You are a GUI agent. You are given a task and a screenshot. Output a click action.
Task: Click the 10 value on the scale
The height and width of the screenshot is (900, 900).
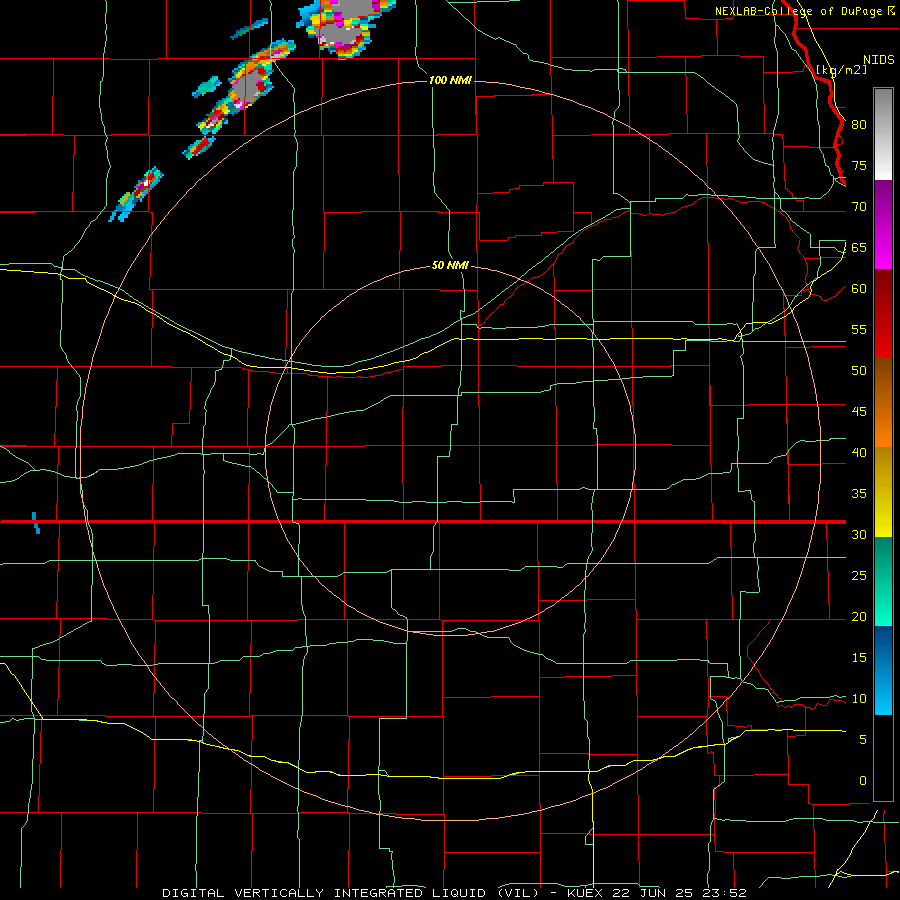[x=859, y=699]
